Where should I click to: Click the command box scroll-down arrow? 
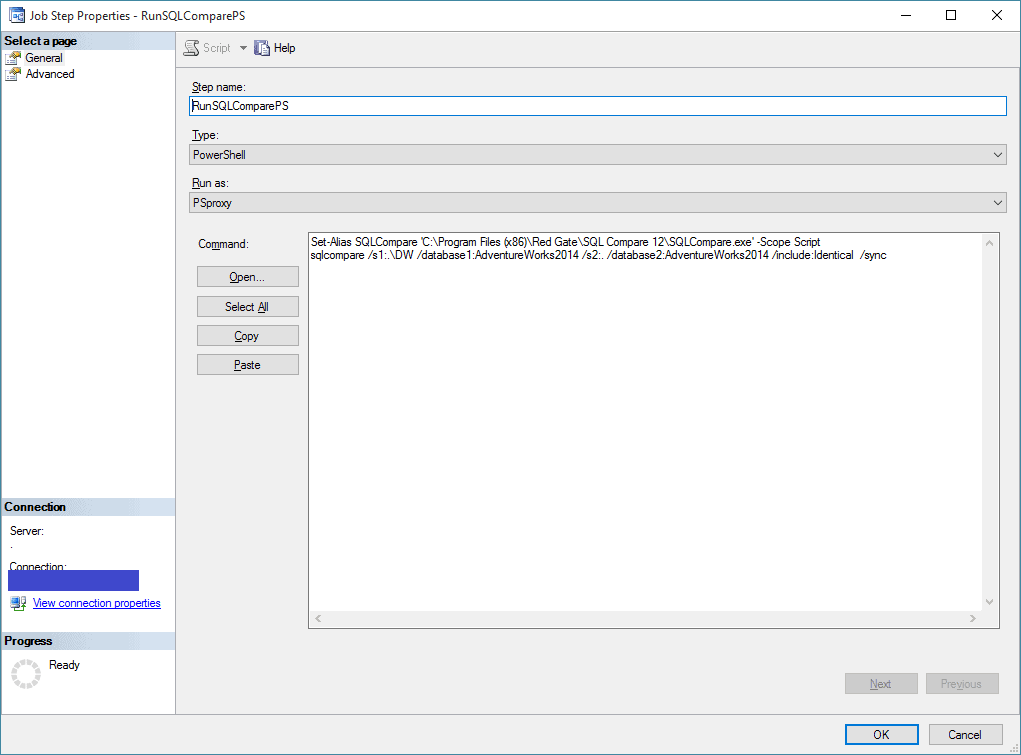(x=990, y=602)
